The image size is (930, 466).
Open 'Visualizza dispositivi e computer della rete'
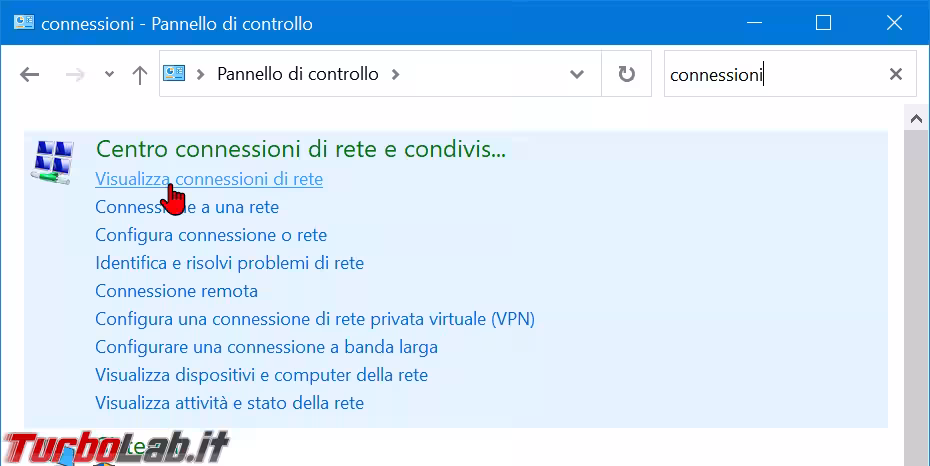261,375
